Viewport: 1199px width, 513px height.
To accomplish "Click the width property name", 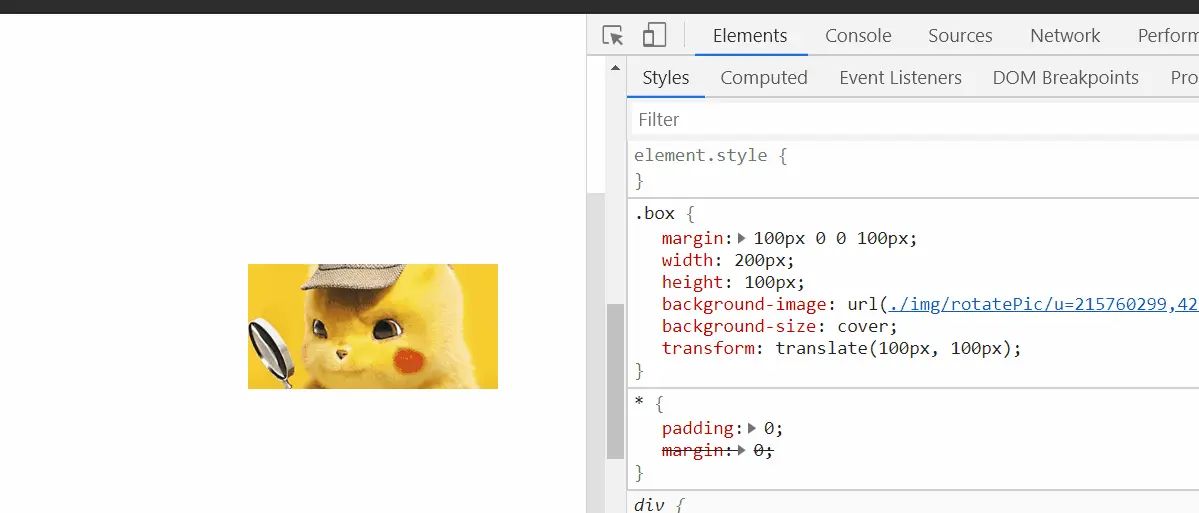I will 687,260.
